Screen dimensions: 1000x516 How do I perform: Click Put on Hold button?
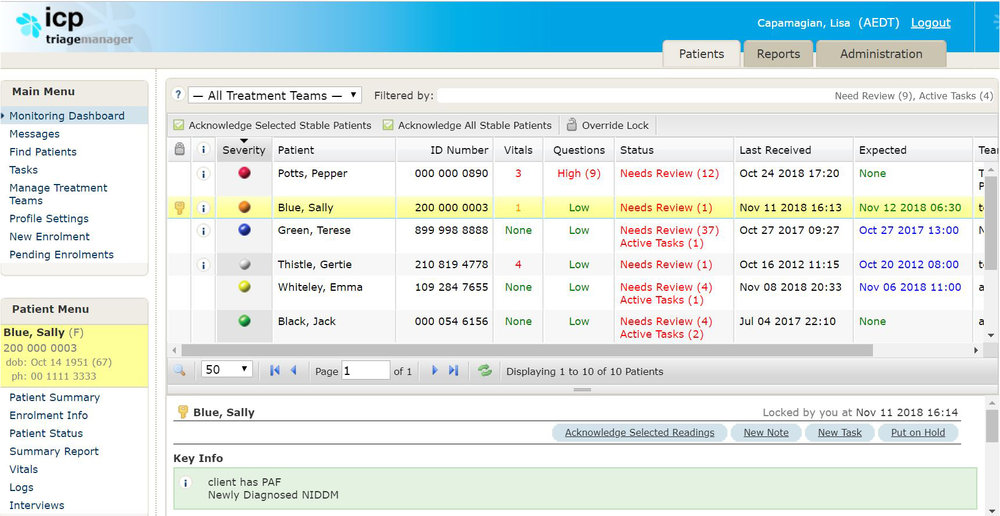(918, 432)
